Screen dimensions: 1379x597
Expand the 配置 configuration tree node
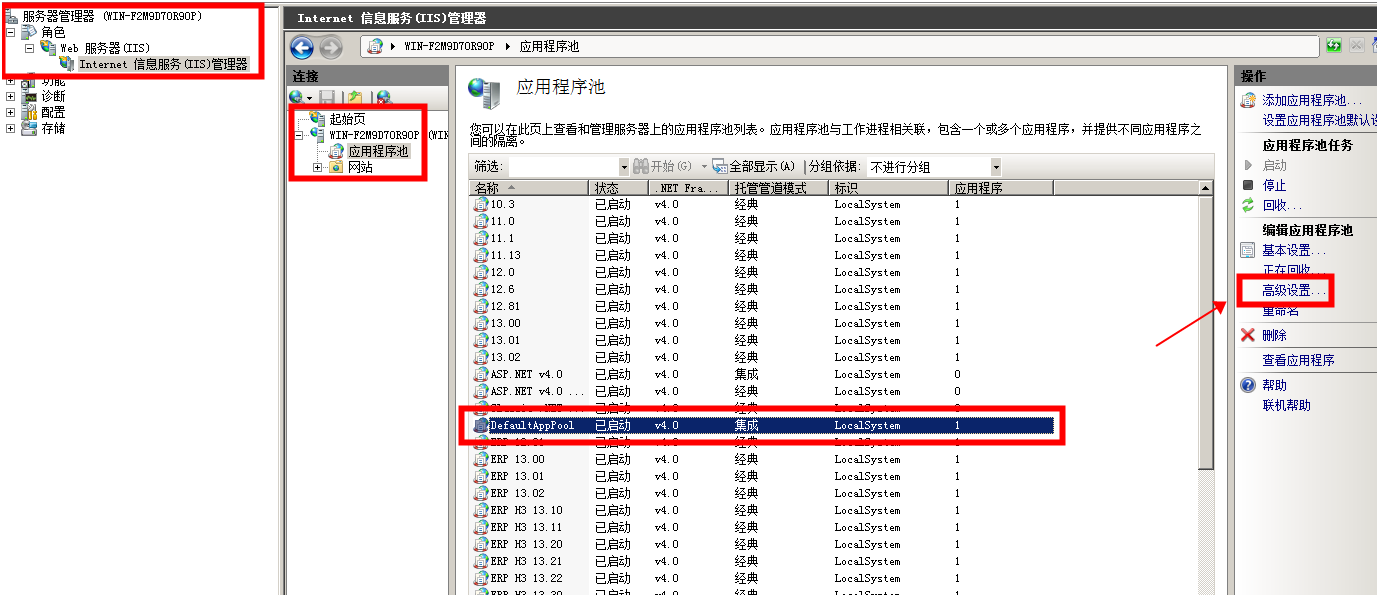click(x=11, y=112)
